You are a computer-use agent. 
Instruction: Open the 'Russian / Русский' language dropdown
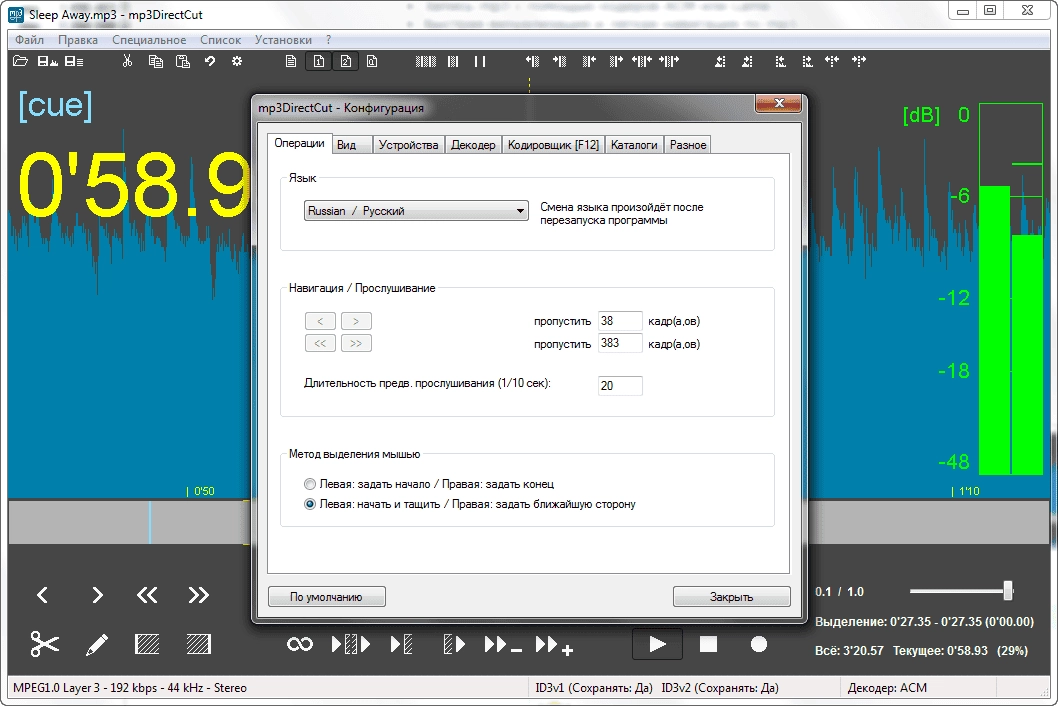(x=416, y=211)
